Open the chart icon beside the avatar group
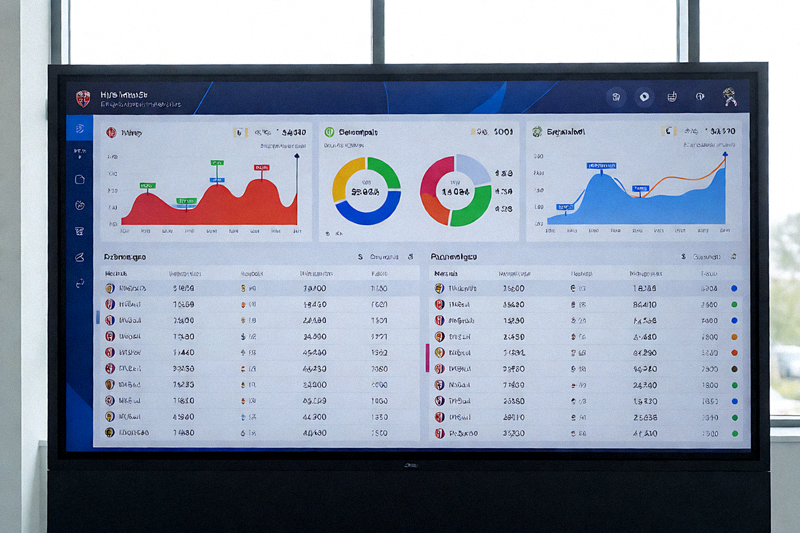 [x=672, y=96]
